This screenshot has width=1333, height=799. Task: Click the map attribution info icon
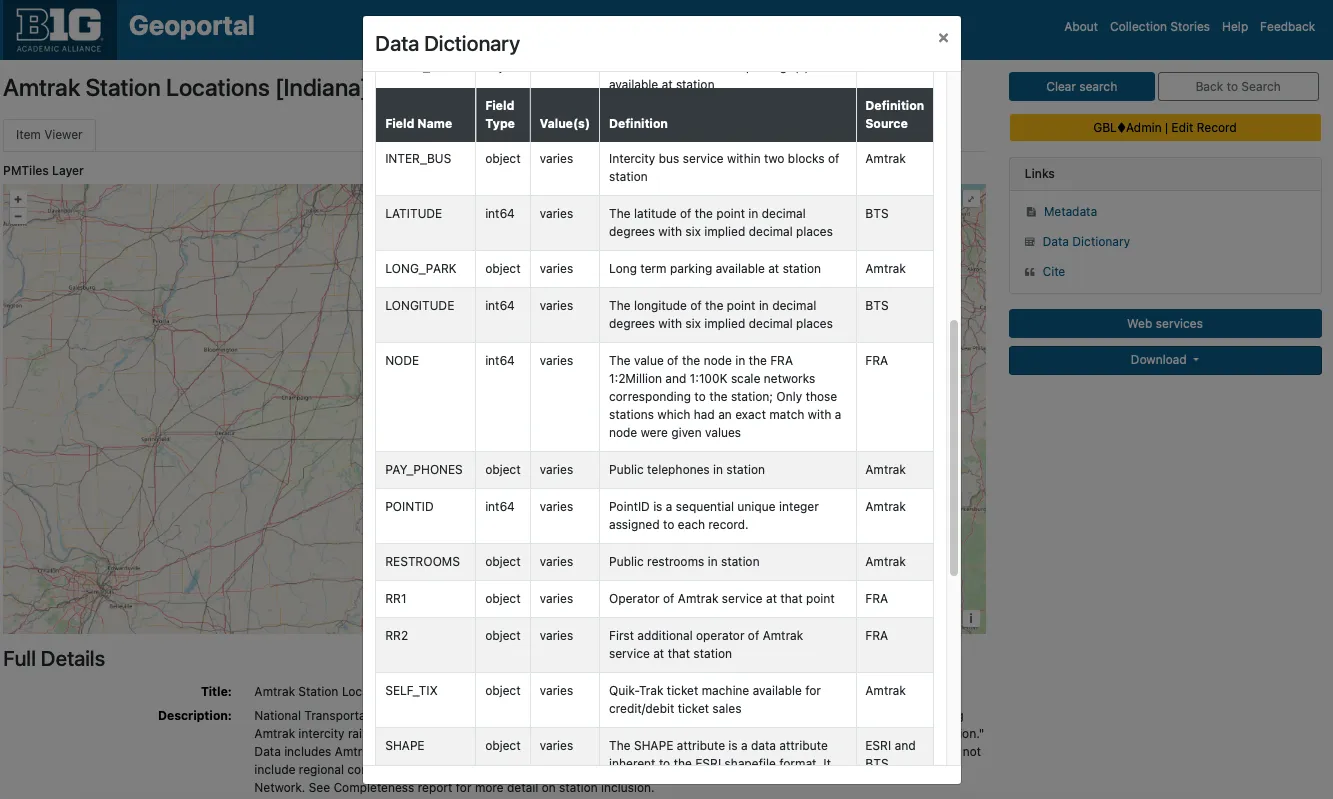coord(970,619)
